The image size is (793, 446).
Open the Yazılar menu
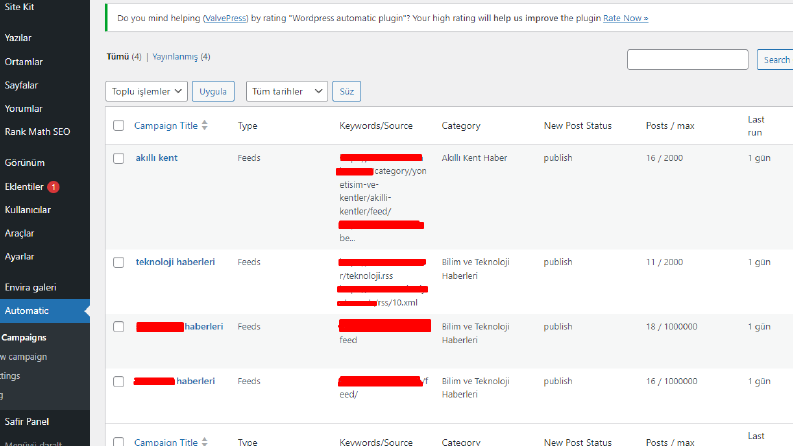coord(18,38)
